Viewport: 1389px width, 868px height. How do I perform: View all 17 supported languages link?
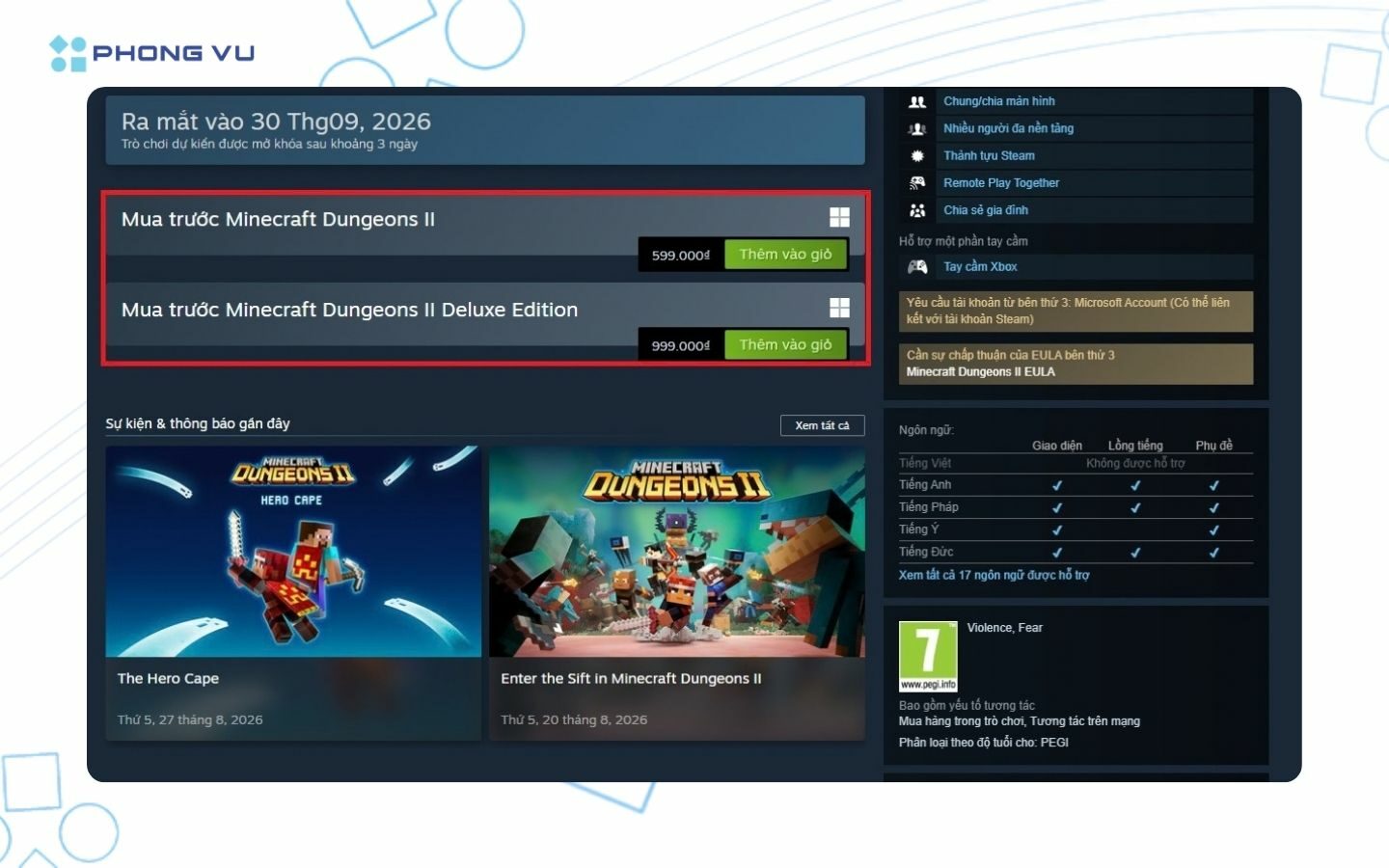[x=994, y=575]
